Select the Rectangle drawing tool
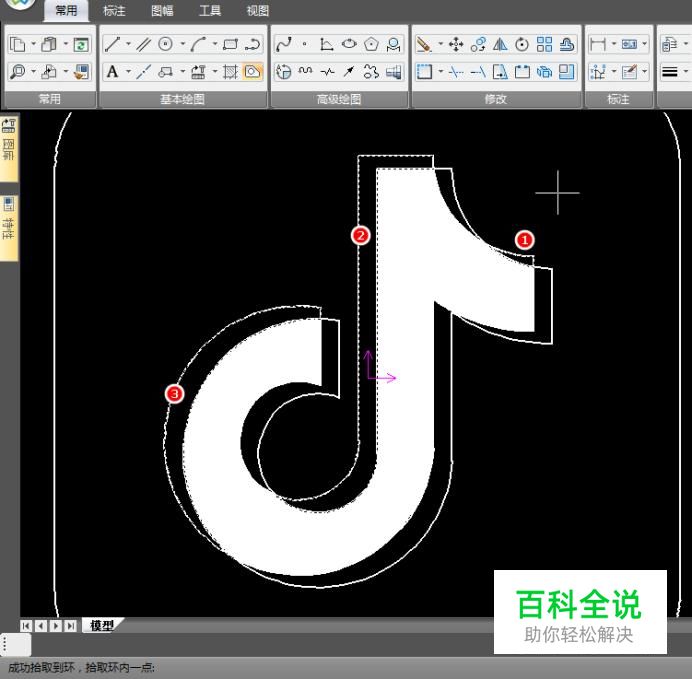The width and height of the screenshot is (692, 679). 230,45
